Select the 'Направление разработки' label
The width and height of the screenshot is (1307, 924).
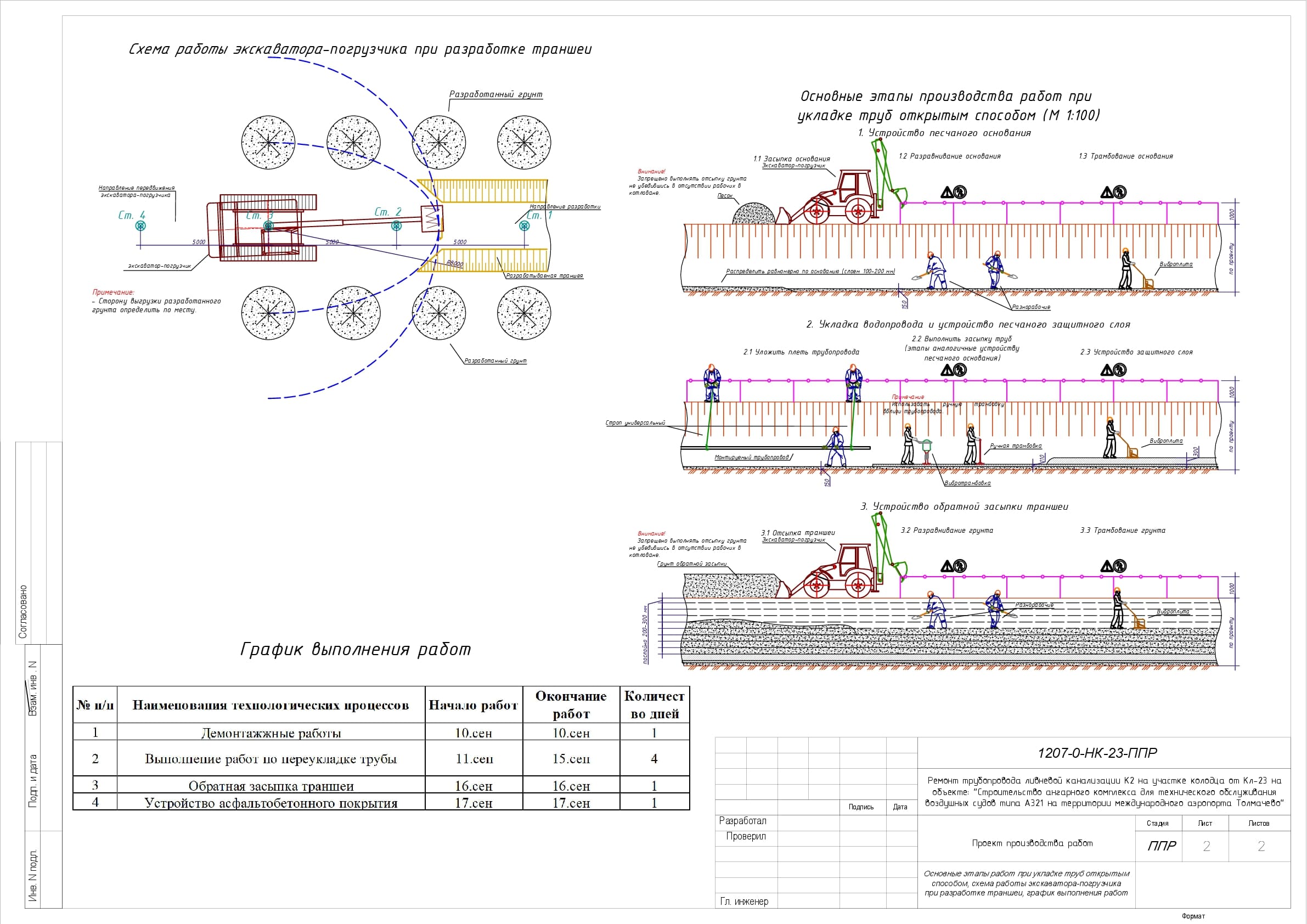click(x=565, y=207)
